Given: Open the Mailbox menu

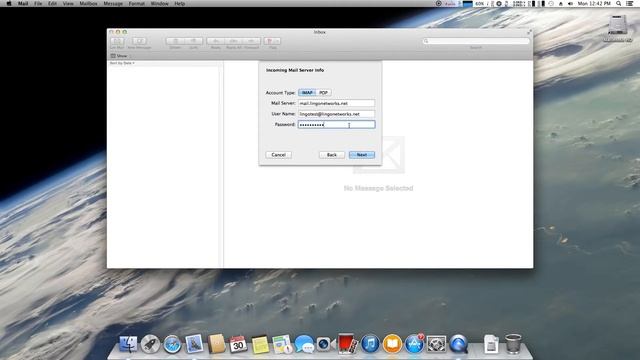Looking at the screenshot, I should 88,3.
